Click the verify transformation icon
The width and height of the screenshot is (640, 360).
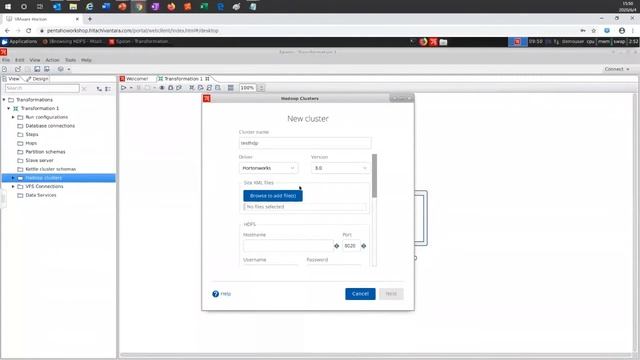[191, 88]
